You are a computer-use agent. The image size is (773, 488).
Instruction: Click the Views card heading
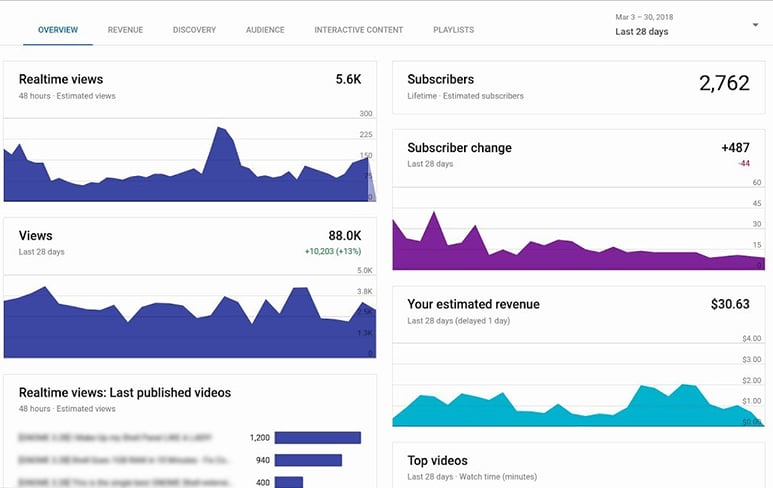click(36, 236)
